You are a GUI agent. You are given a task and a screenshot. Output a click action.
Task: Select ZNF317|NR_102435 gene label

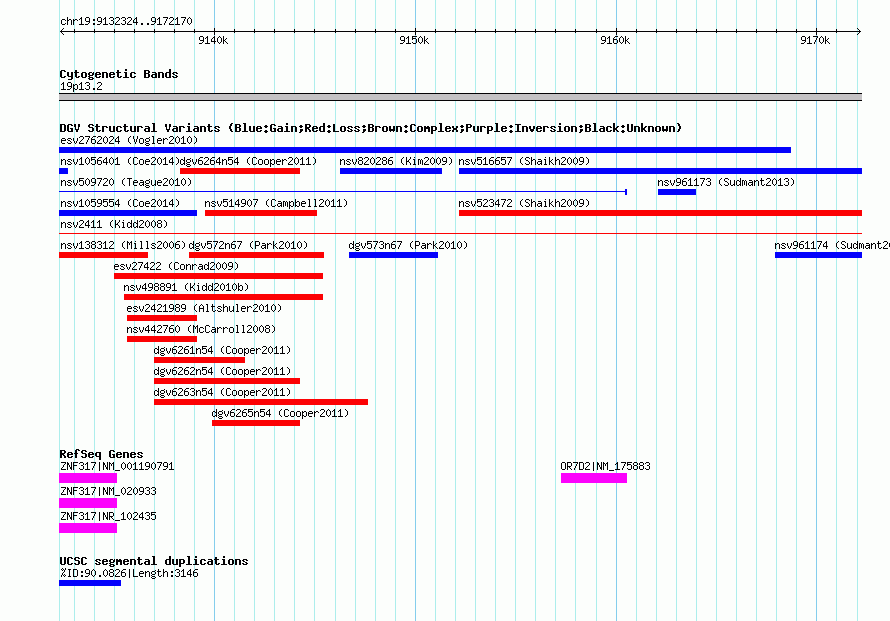108,516
